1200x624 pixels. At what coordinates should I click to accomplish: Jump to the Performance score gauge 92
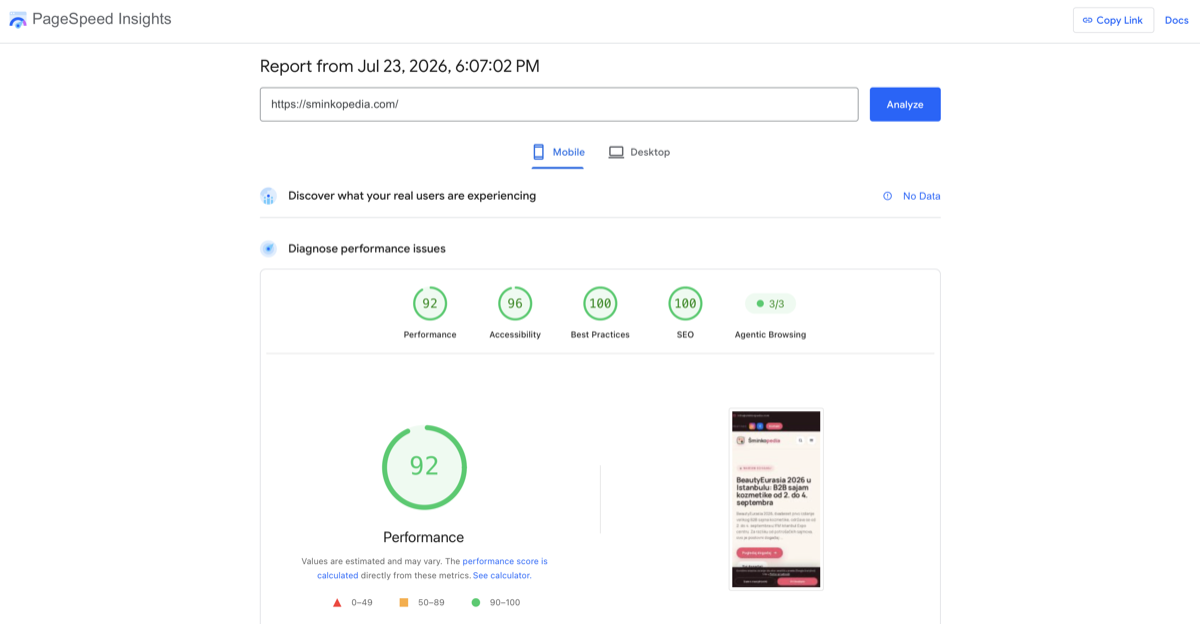click(x=430, y=304)
